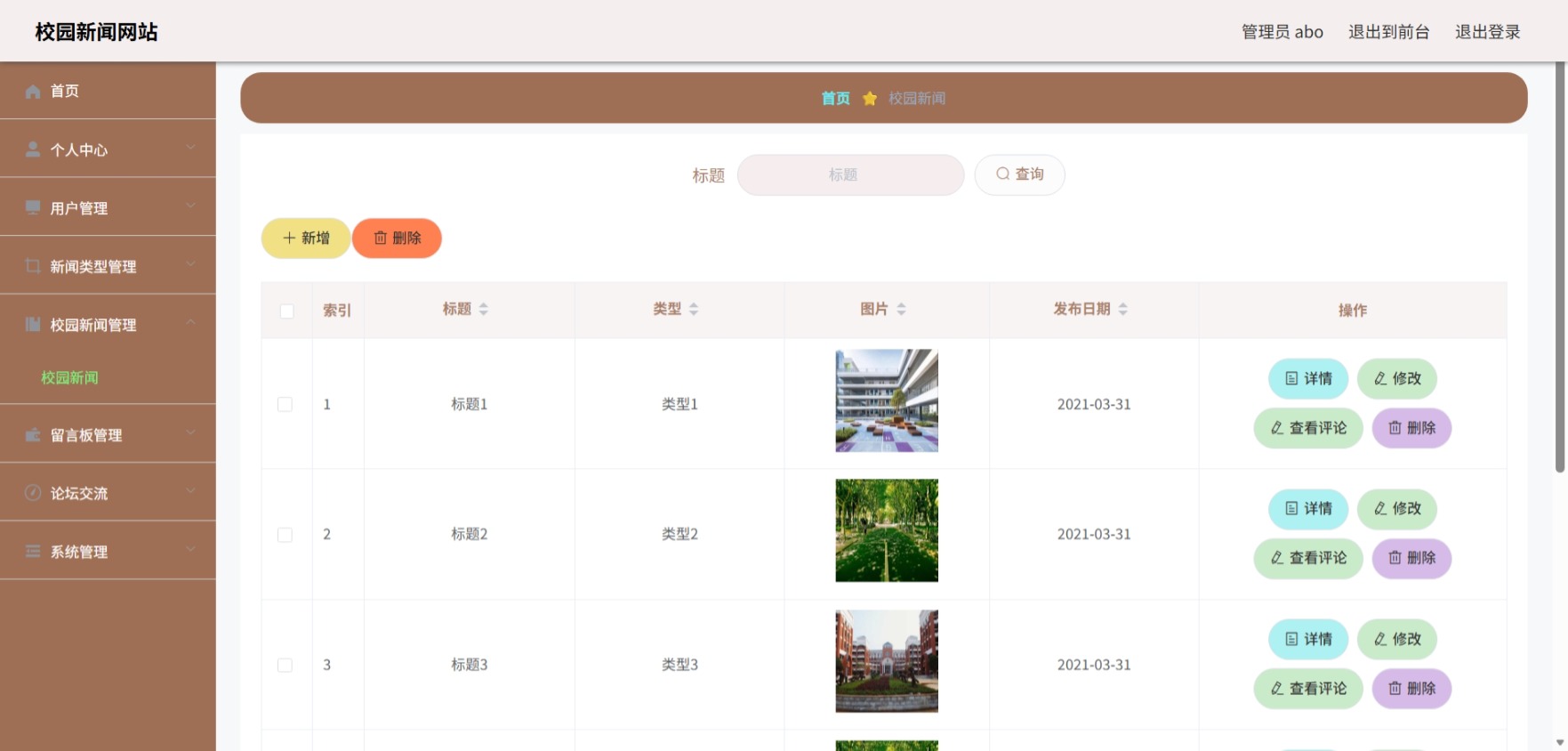Viewport: 1568px width, 751px height.
Task: Check the checkbox for row 标题3
Action: 285,665
